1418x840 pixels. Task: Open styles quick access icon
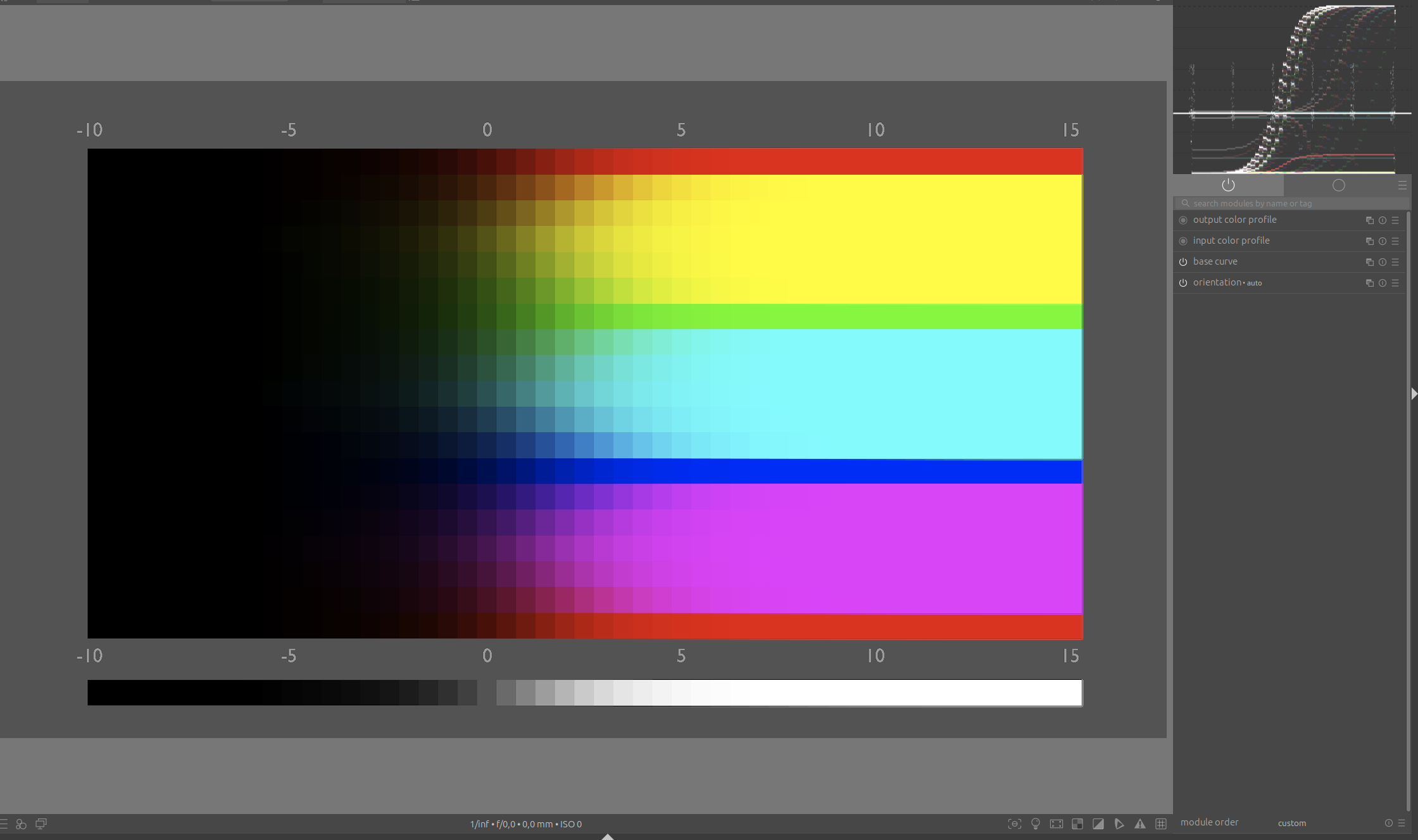[x=21, y=824]
